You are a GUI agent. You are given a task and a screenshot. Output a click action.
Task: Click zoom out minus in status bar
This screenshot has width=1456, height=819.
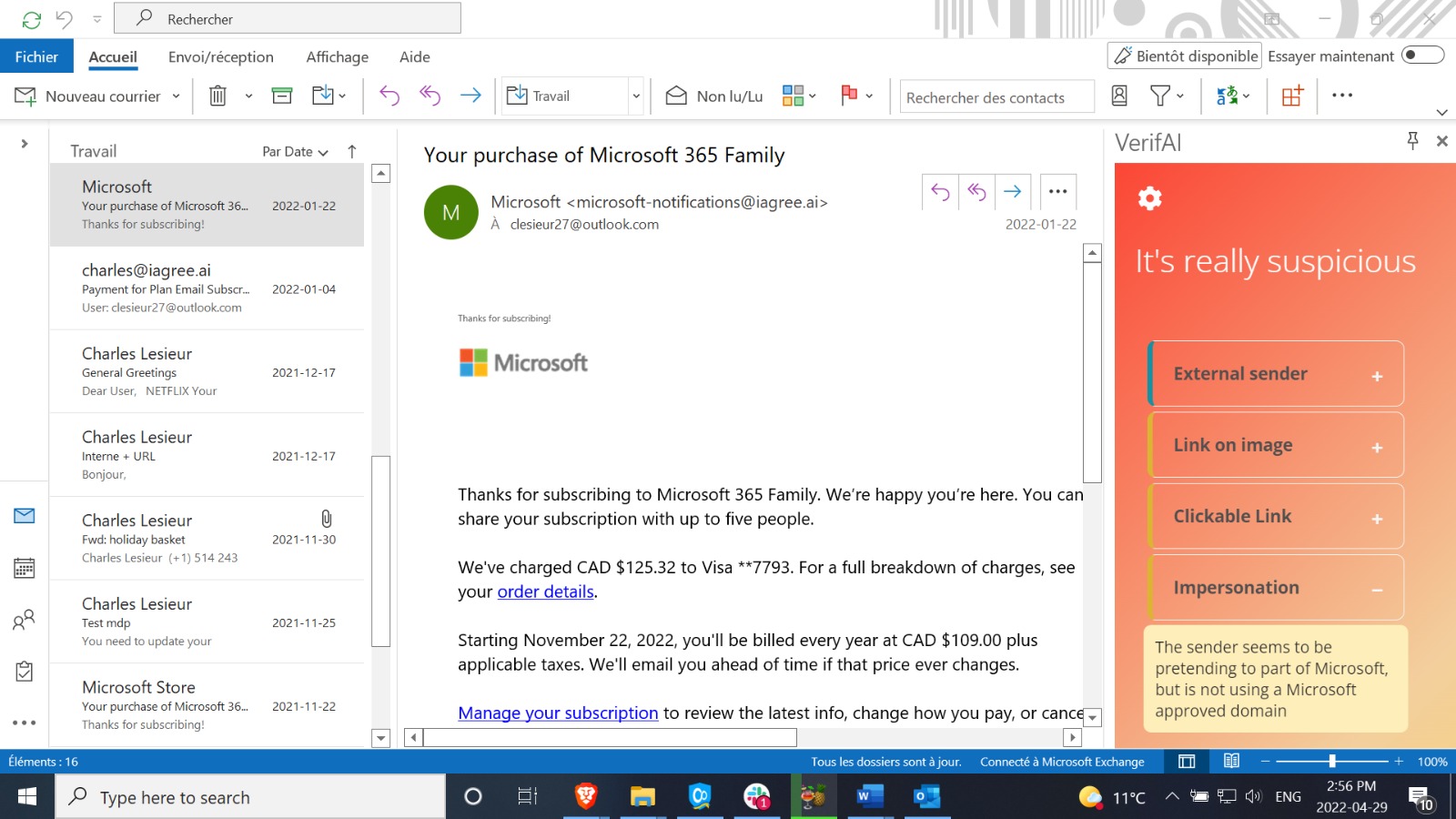coord(1265,762)
